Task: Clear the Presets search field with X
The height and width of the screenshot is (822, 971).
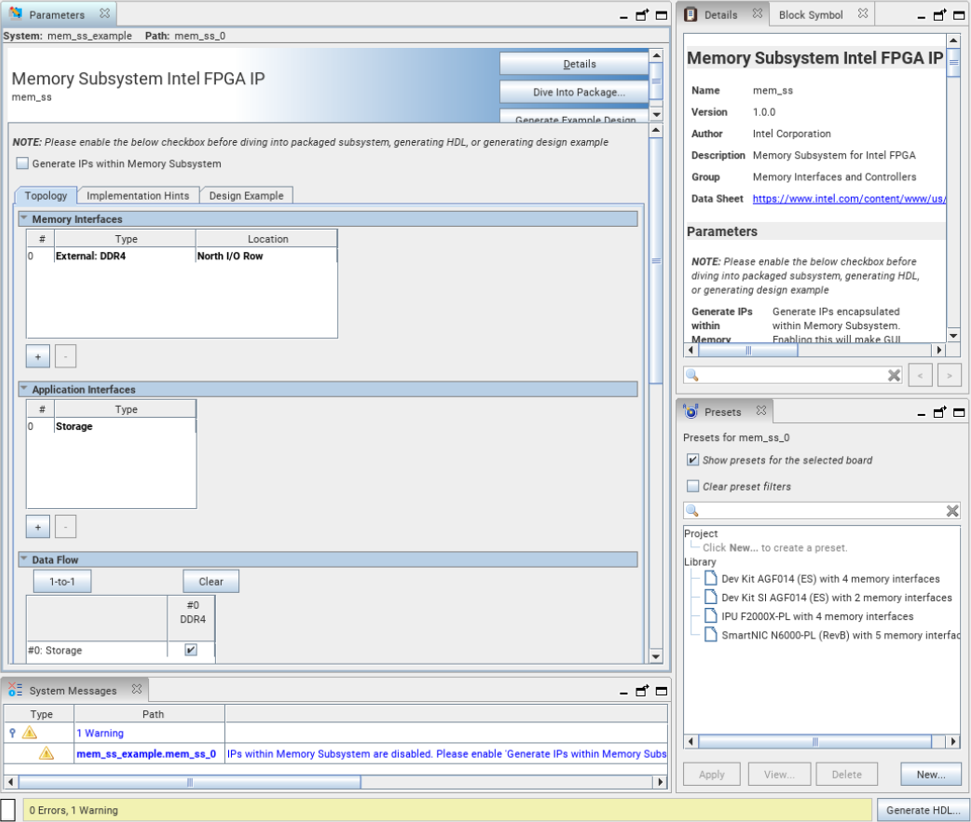Action: (952, 511)
